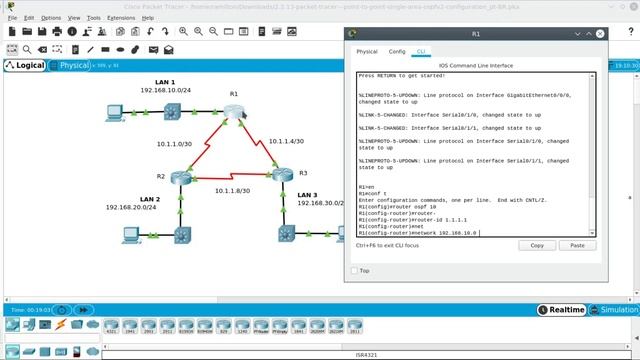This screenshot has height=360, width=640.
Task: Click the Paste button in CLI
Action: tap(577, 245)
